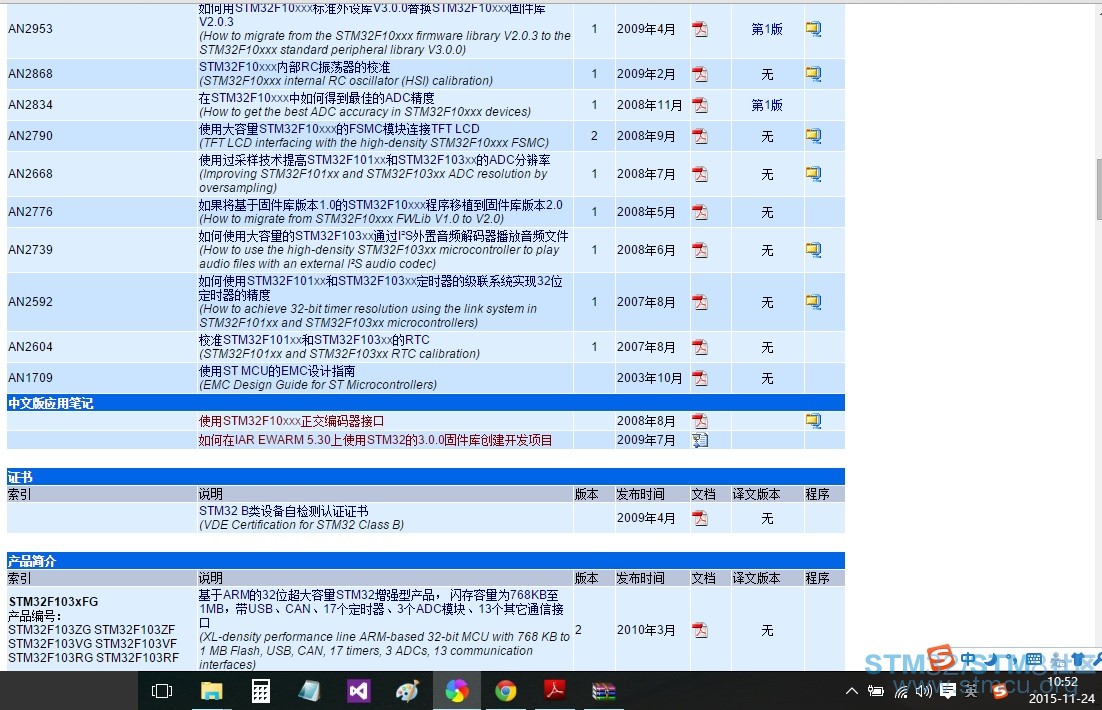Open the FWLib V1.0 to V2.0 migration link
The height and width of the screenshot is (710, 1102).
[380, 205]
